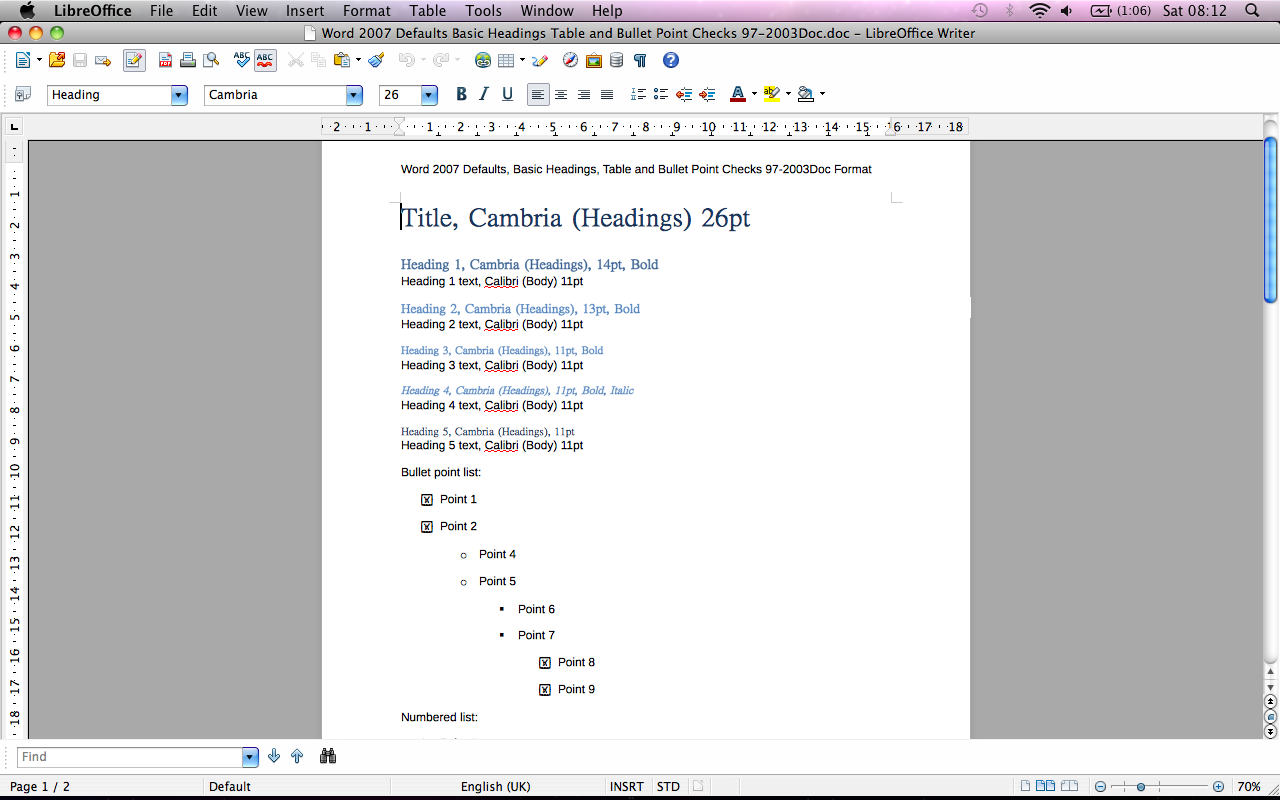The width and height of the screenshot is (1280, 800).
Task: Click English (UK) language in status bar
Action: pos(495,787)
